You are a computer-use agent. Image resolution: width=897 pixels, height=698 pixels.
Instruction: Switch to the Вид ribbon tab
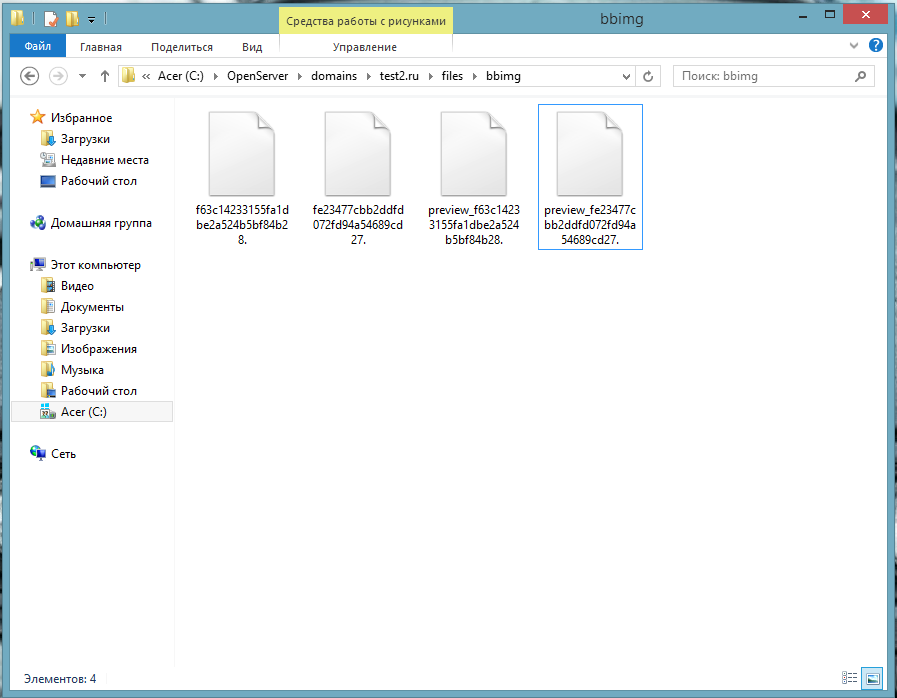tap(252, 47)
